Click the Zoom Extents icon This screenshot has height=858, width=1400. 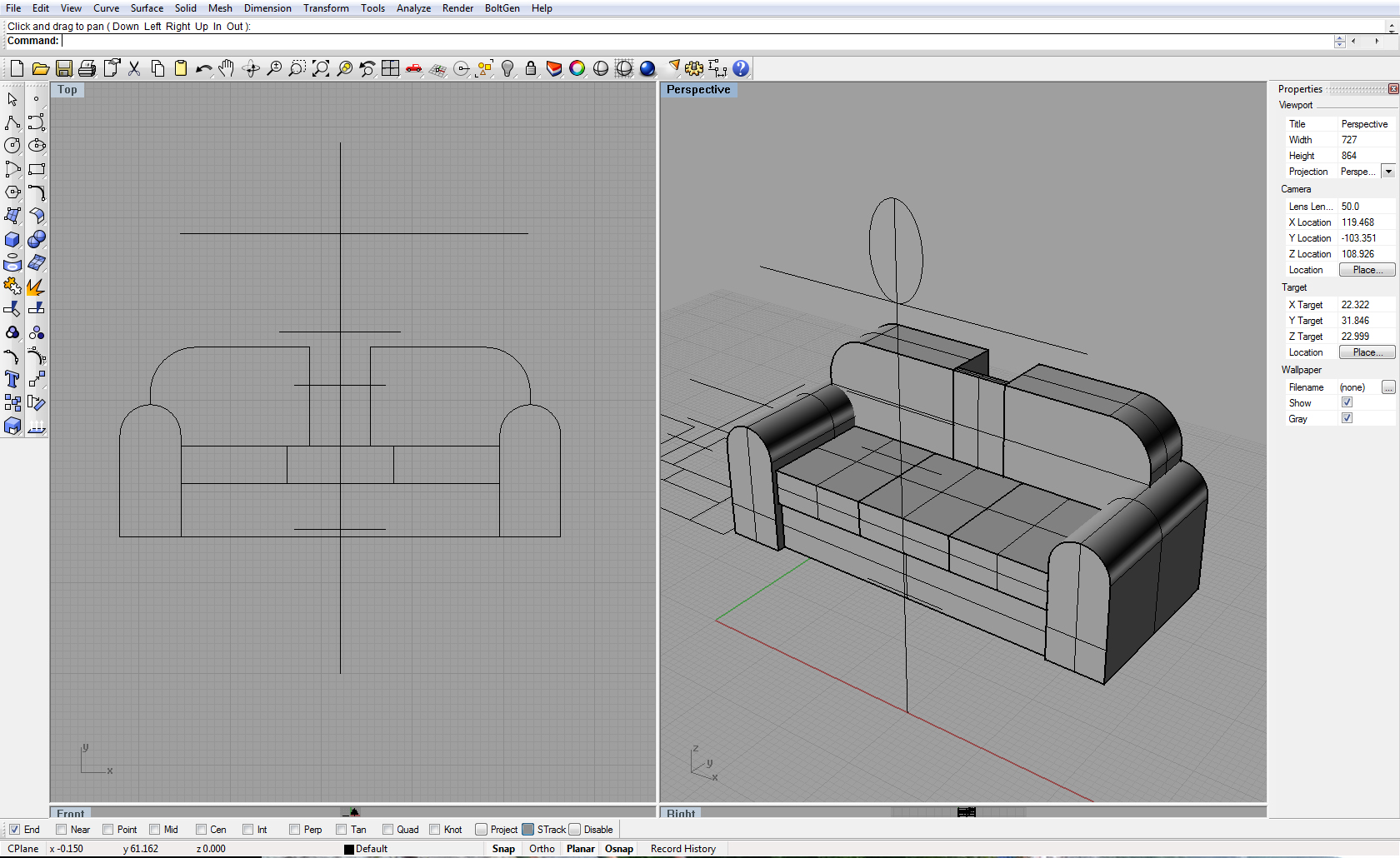[321, 68]
